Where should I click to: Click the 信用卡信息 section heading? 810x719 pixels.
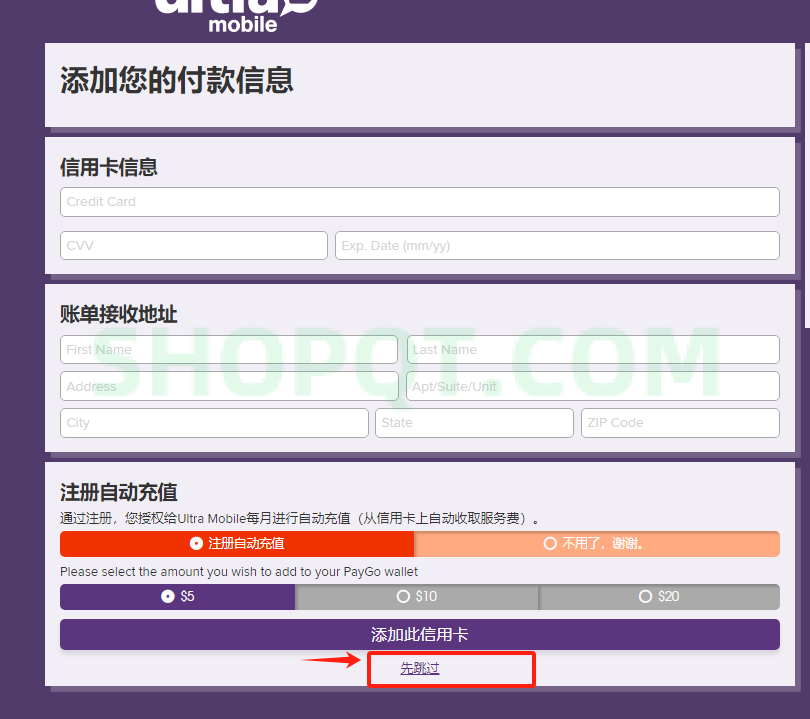pyautogui.click(x=109, y=167)
